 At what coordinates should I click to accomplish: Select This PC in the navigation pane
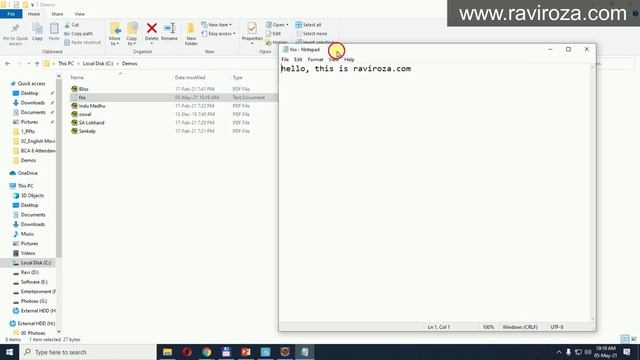click(x=25, y=186)
